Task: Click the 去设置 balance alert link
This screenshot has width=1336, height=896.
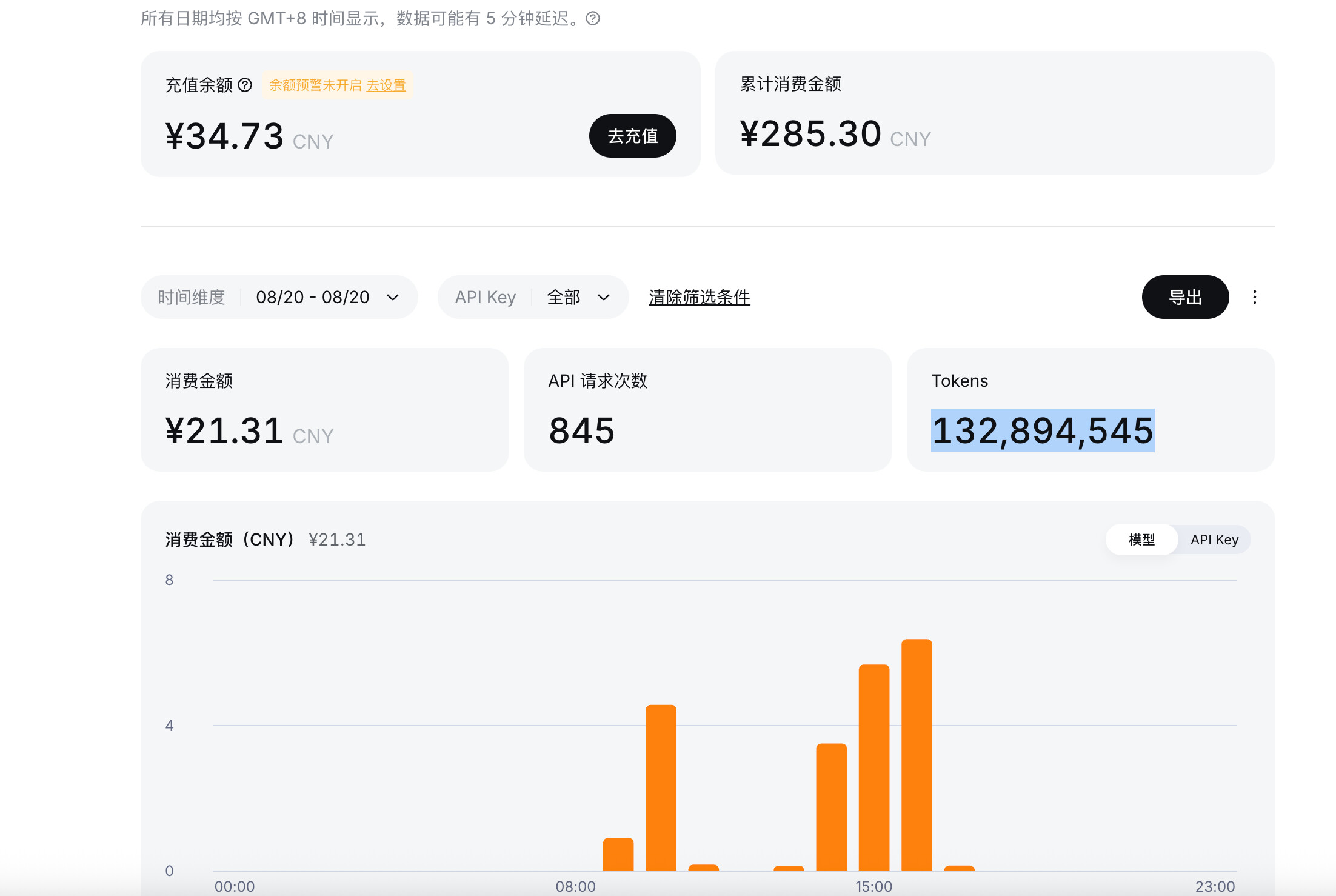Action: point(386,85)
